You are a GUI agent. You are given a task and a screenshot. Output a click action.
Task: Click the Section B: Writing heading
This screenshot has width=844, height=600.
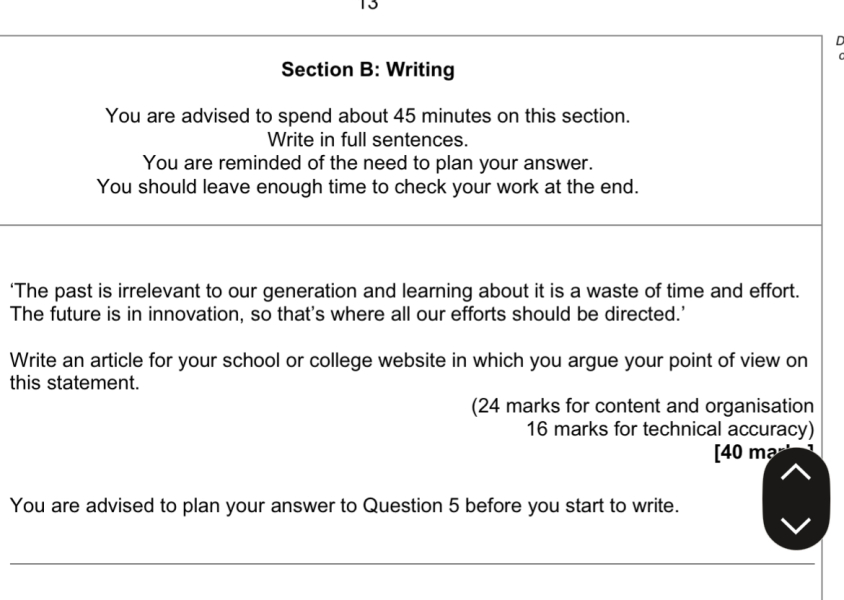(368, 69)
